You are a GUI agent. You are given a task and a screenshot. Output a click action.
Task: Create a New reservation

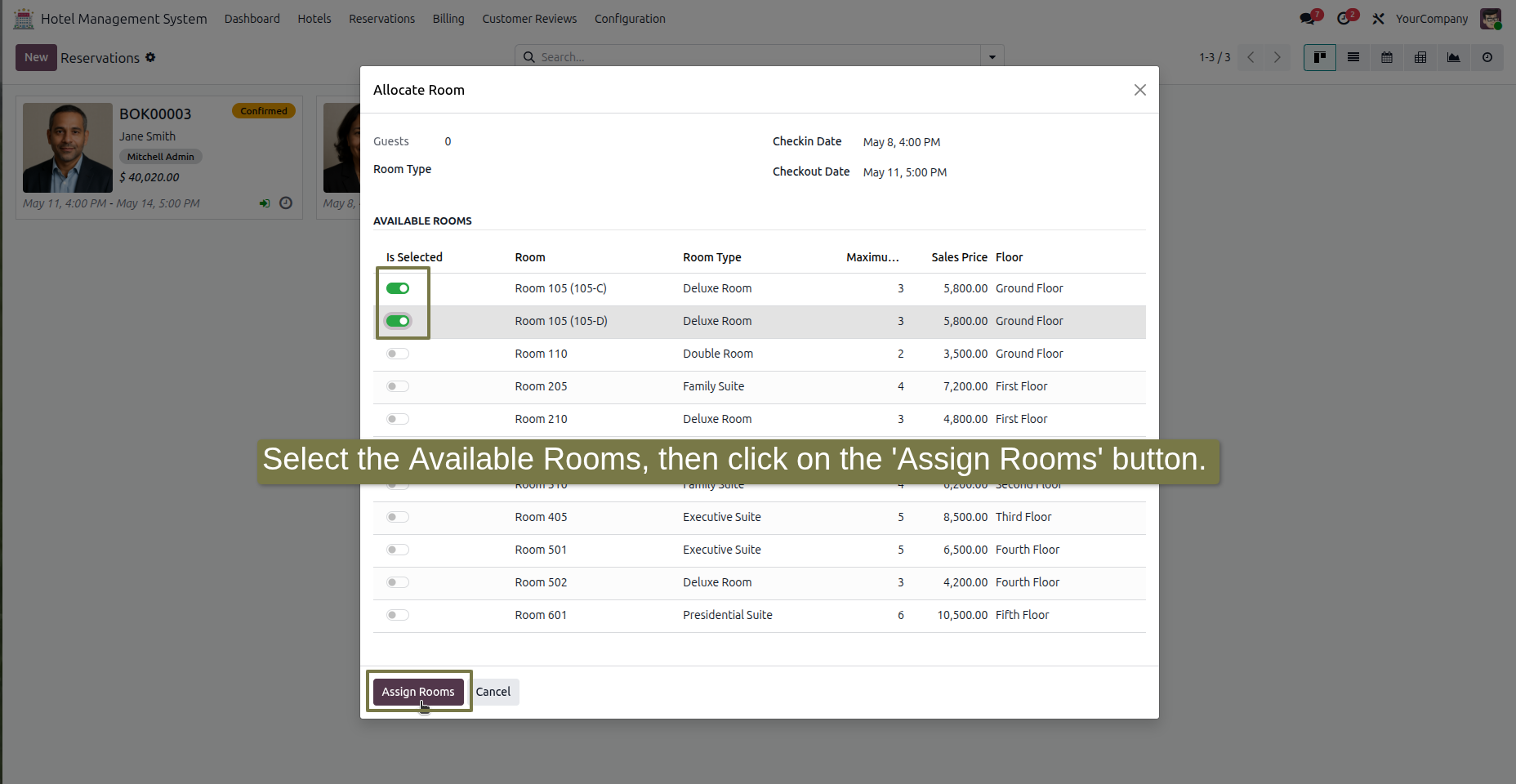(36, 57)
